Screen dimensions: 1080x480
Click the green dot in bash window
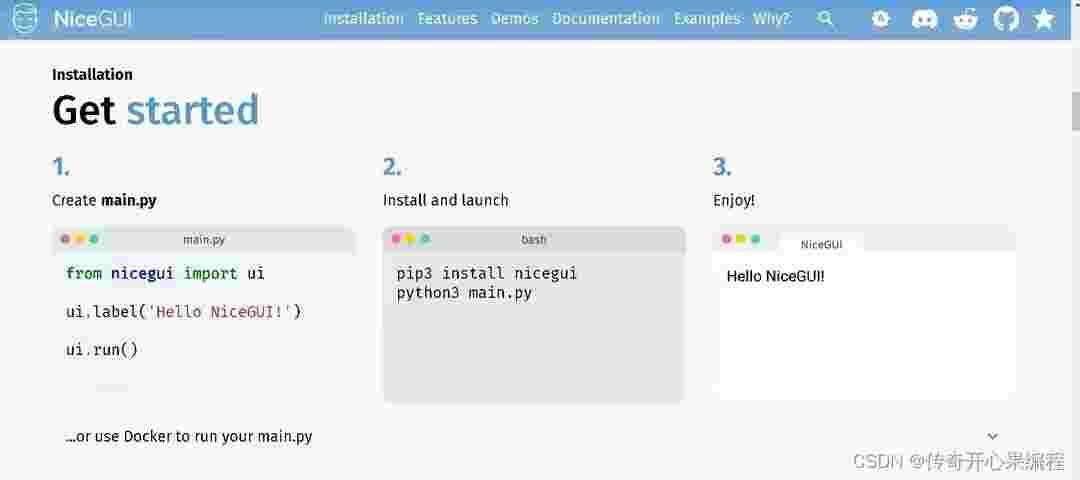[x=425, y=239]
